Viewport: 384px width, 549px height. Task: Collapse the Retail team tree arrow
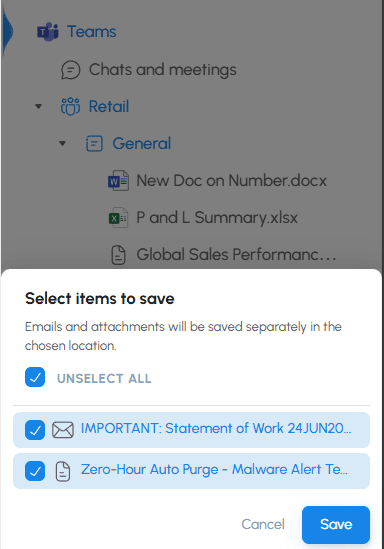point(39,106)
